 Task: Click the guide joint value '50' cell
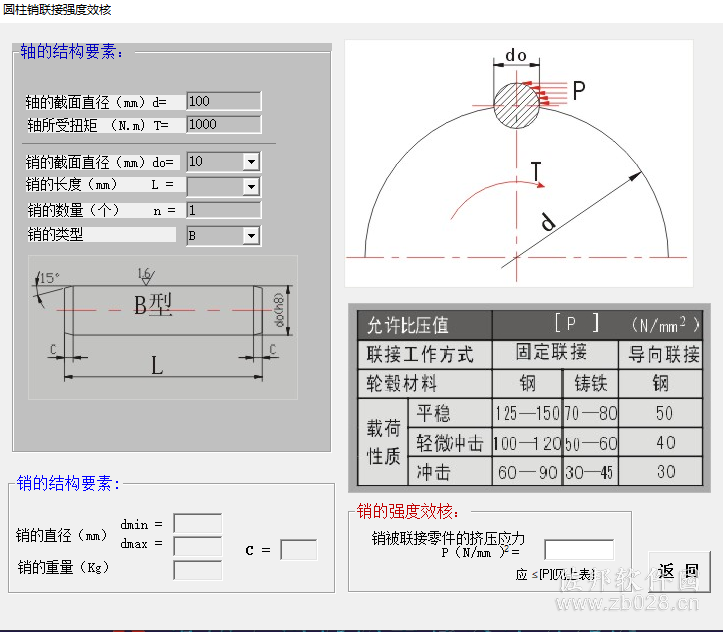click(661, 413)
